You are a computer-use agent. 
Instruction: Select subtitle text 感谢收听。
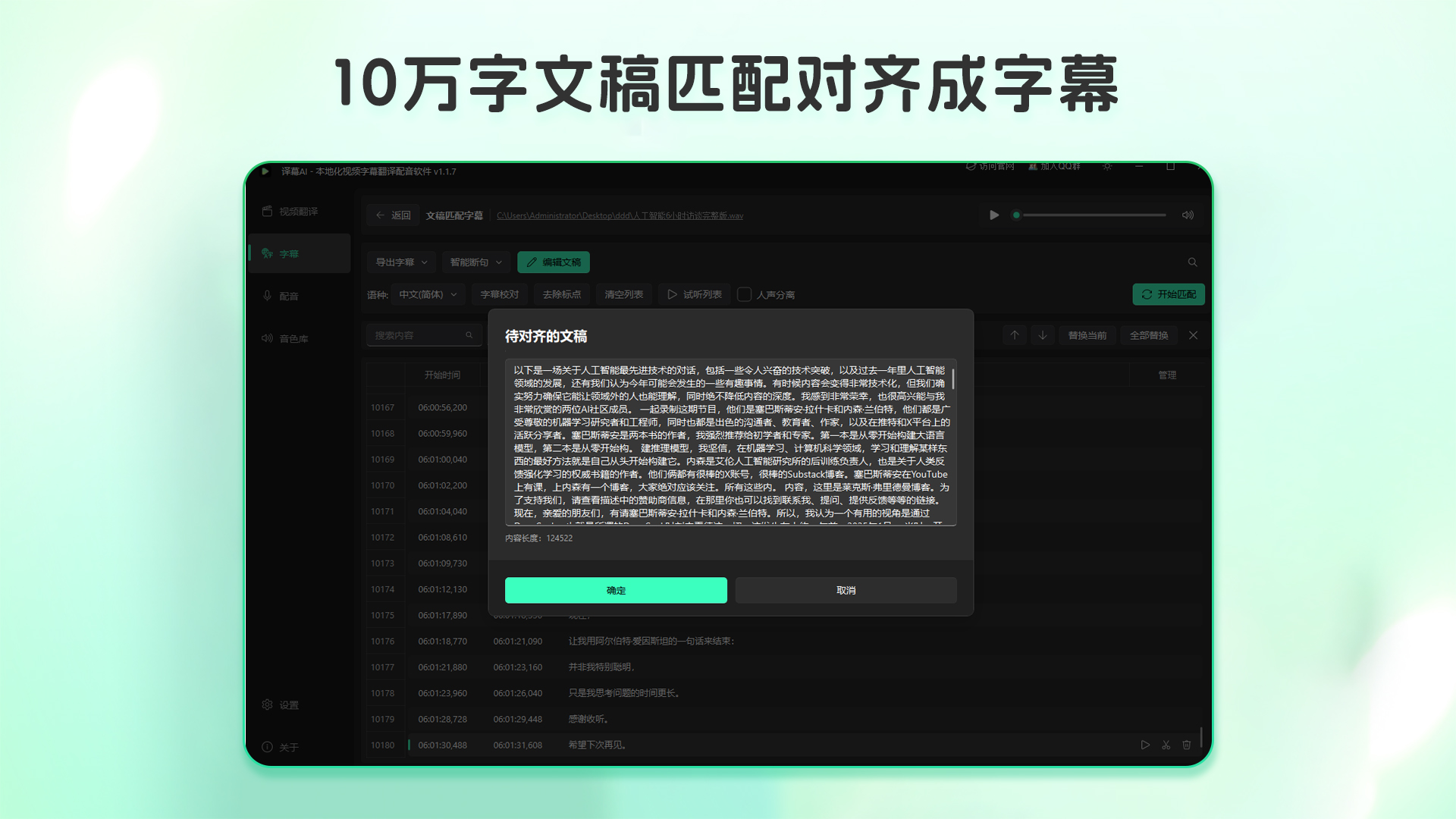pos(589,720)
